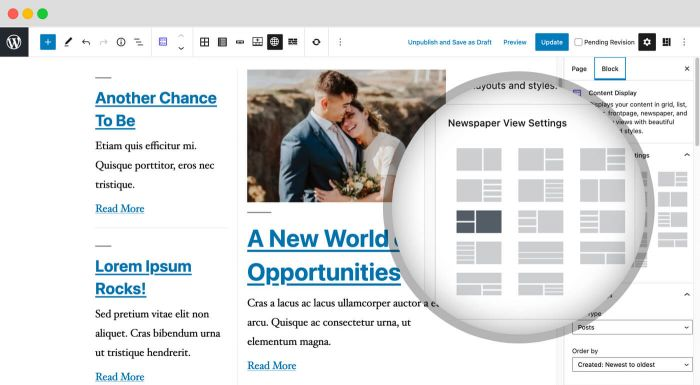
Task: Move block down with the arrow
Action: pos(181,48)
